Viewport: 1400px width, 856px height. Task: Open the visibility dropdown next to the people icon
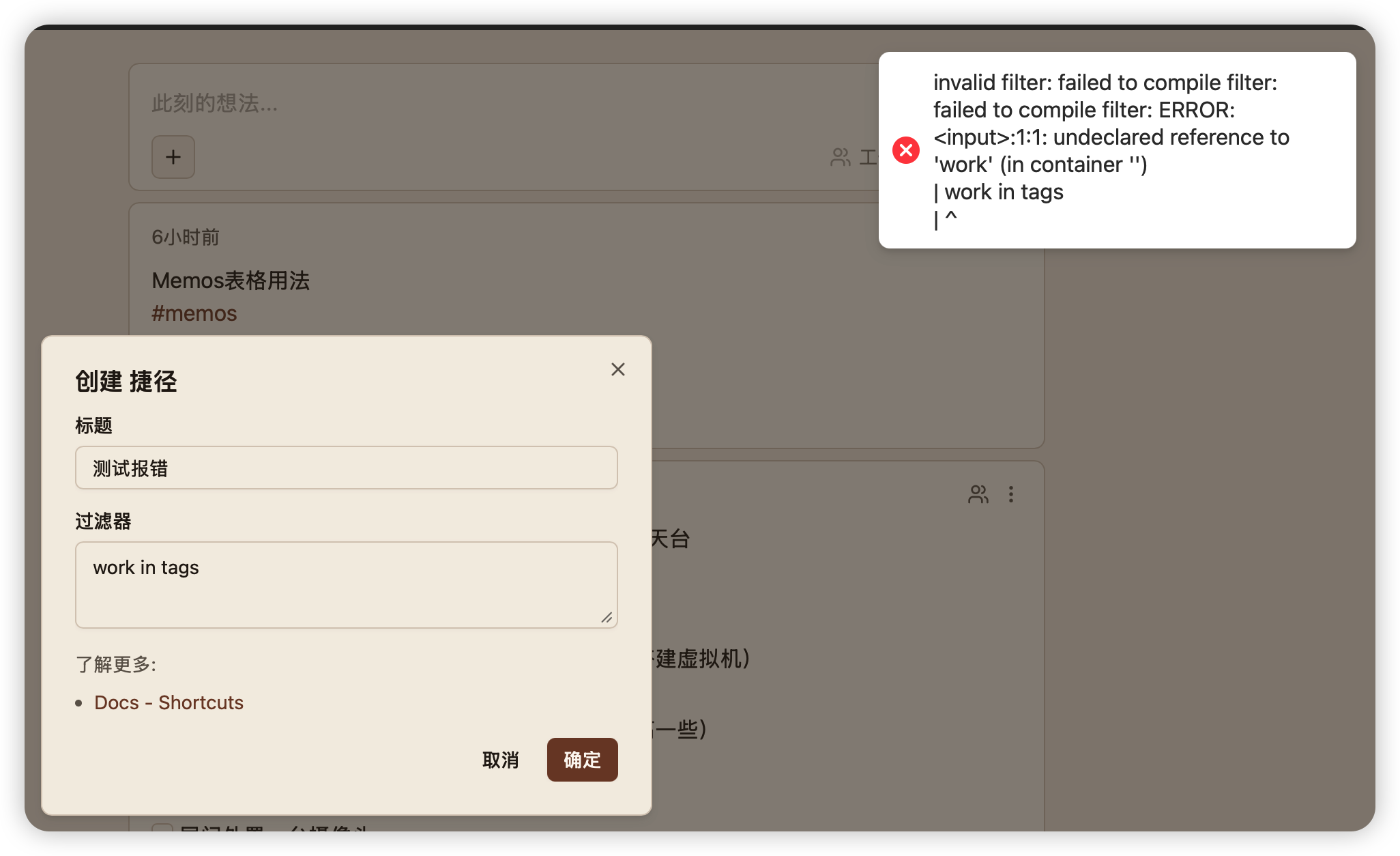point(868,157)
